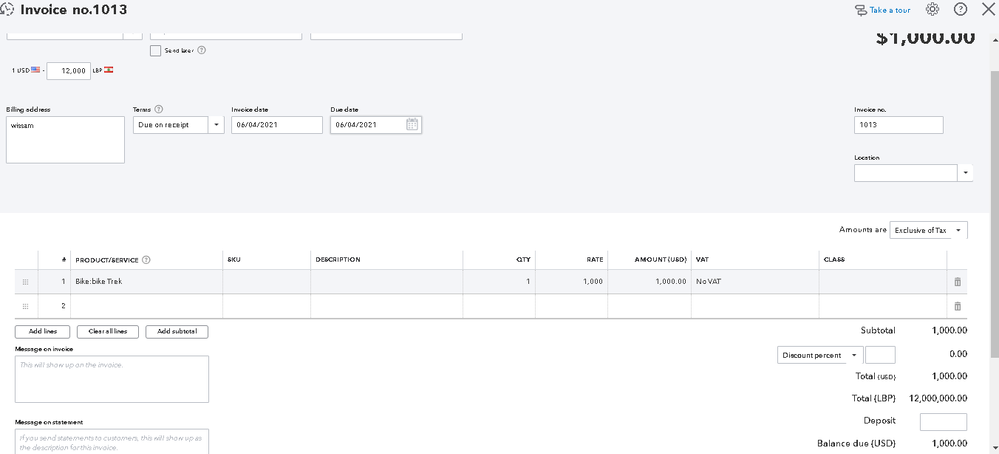Open the due date calendar picker

(x=413, y=125)
